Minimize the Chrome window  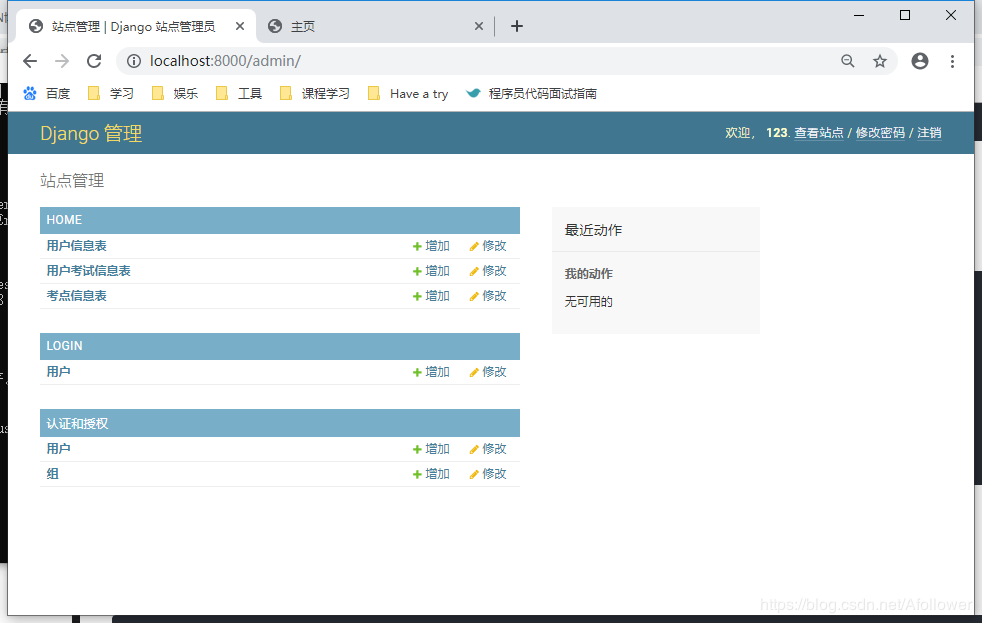[859, 15]
